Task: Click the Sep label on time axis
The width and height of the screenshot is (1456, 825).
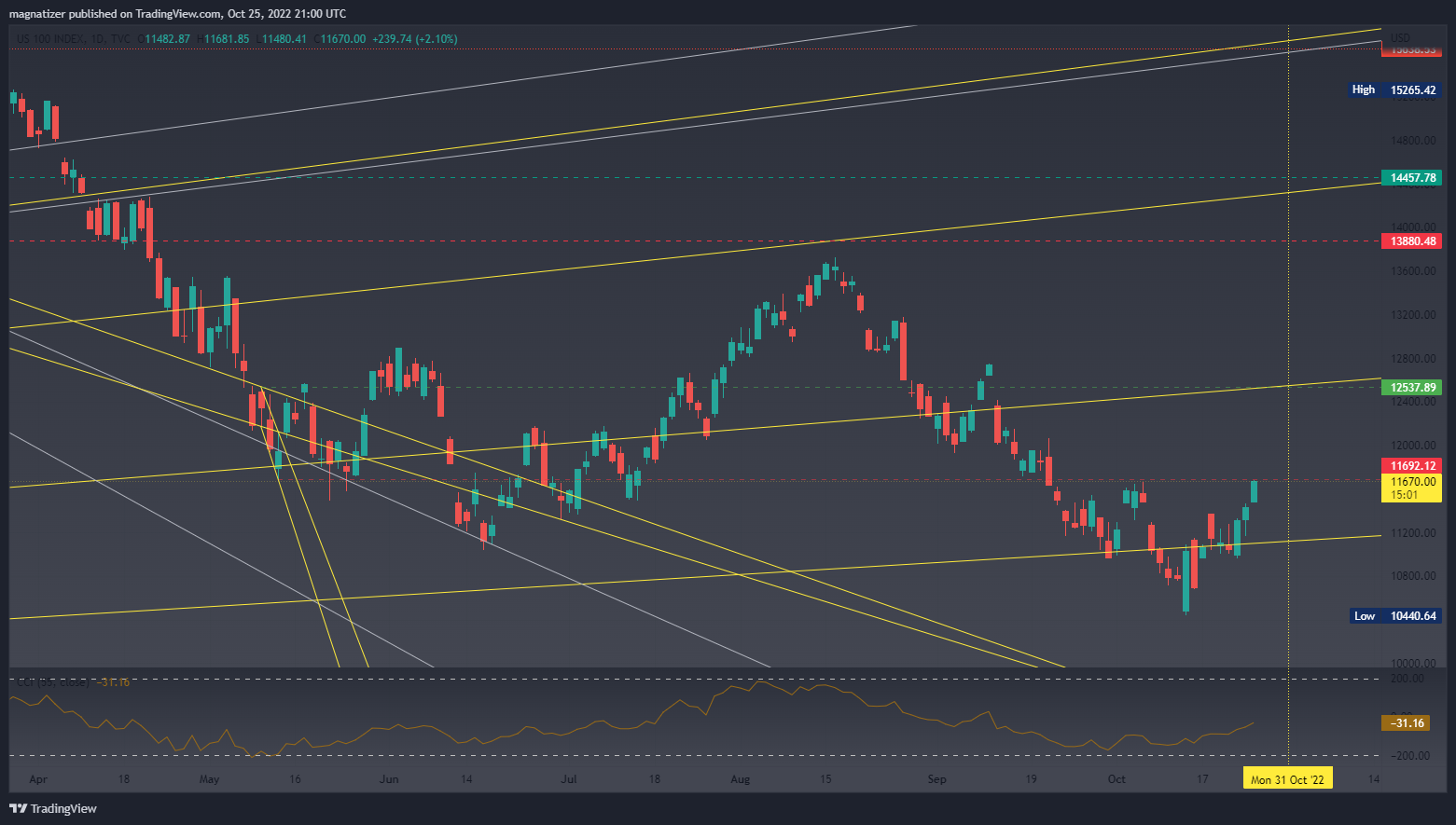Action: (x=937, y=779)
